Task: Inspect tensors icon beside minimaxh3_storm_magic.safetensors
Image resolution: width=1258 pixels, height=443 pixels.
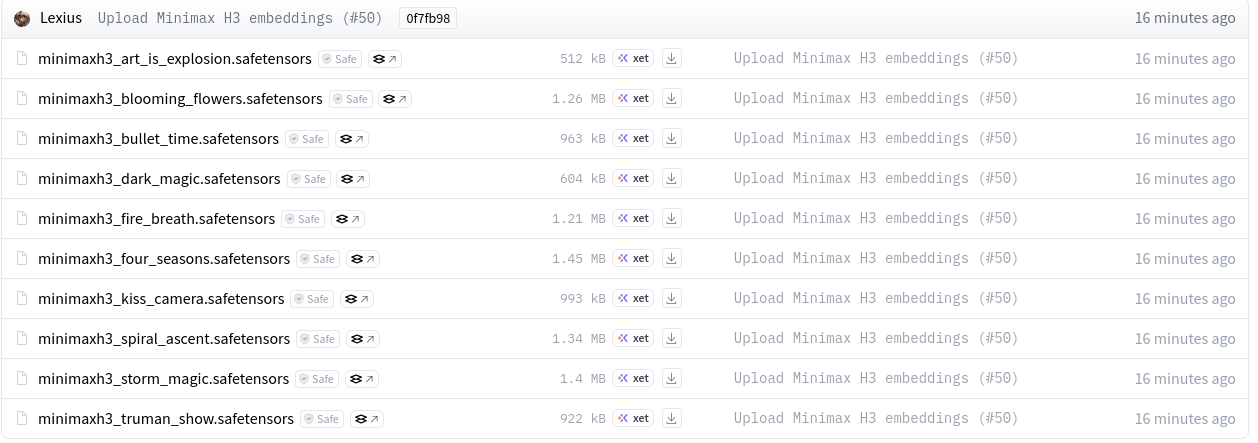Action: click(361, 379)
